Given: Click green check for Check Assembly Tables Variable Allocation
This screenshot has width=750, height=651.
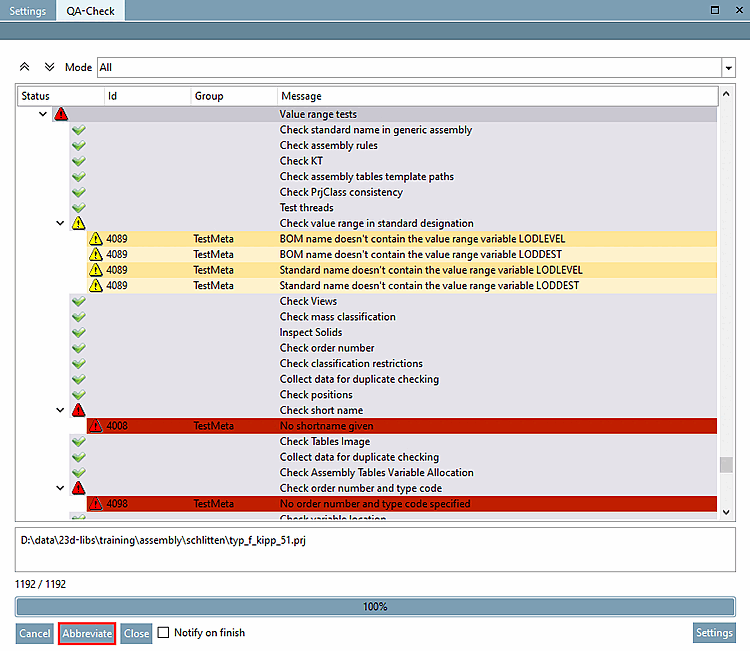Looking at the screenshot, I should 78,473.
